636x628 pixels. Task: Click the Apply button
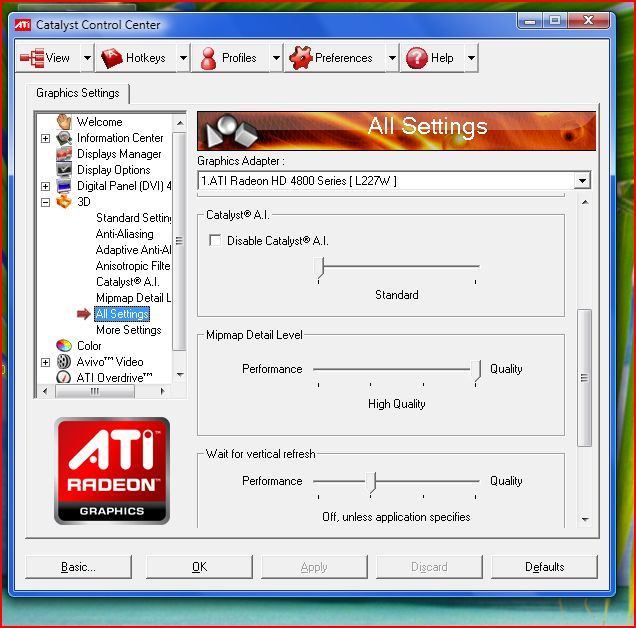[x=314, y=567]
